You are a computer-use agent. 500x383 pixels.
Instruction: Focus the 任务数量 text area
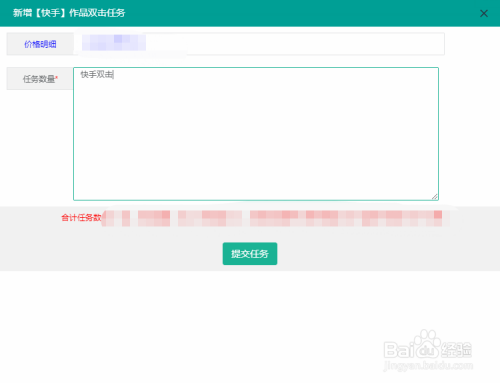[x=256, y=134]
